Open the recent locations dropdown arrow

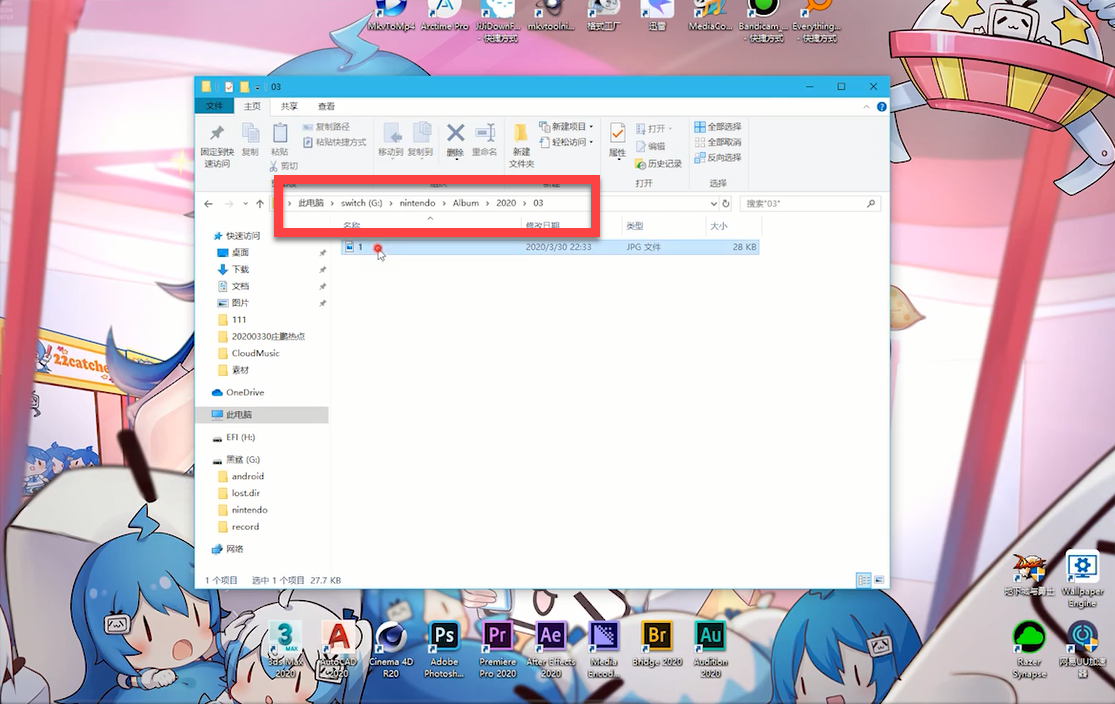(245, 203)
